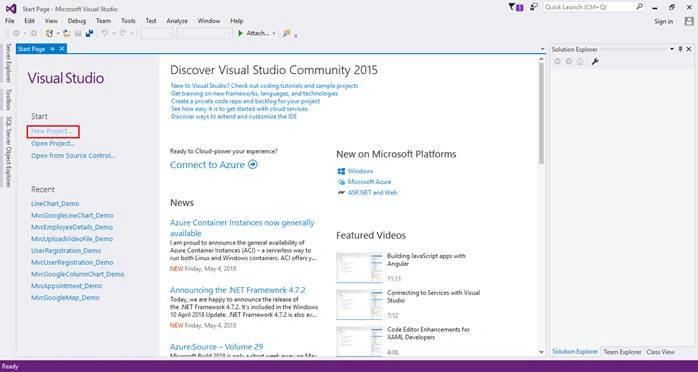698x372 pixels.
Task: Toggle the pin on Start Page tab
Action: 52,49
